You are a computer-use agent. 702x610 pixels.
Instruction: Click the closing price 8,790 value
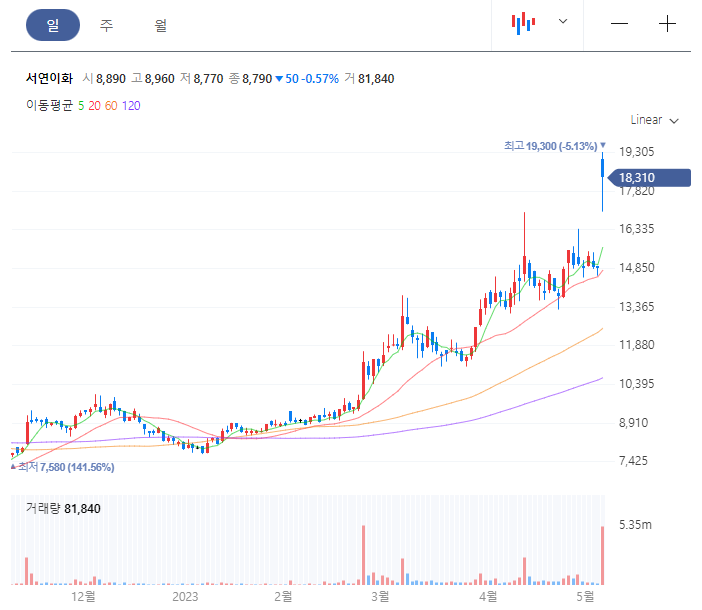tap(257, 79)
